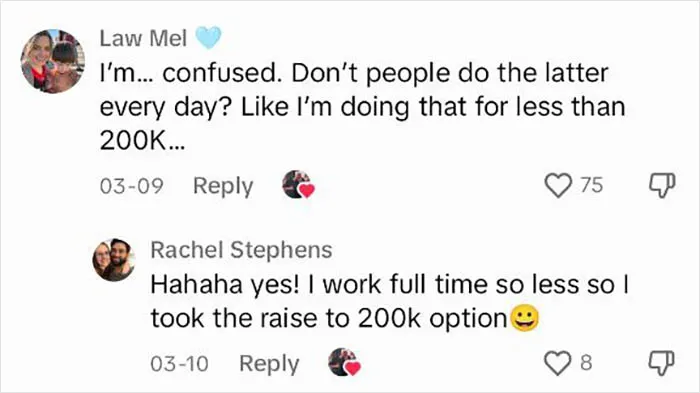Click the smiley emoji after '200k option'
The width and height of the screenshot is (700, 393).
(525, 318)
